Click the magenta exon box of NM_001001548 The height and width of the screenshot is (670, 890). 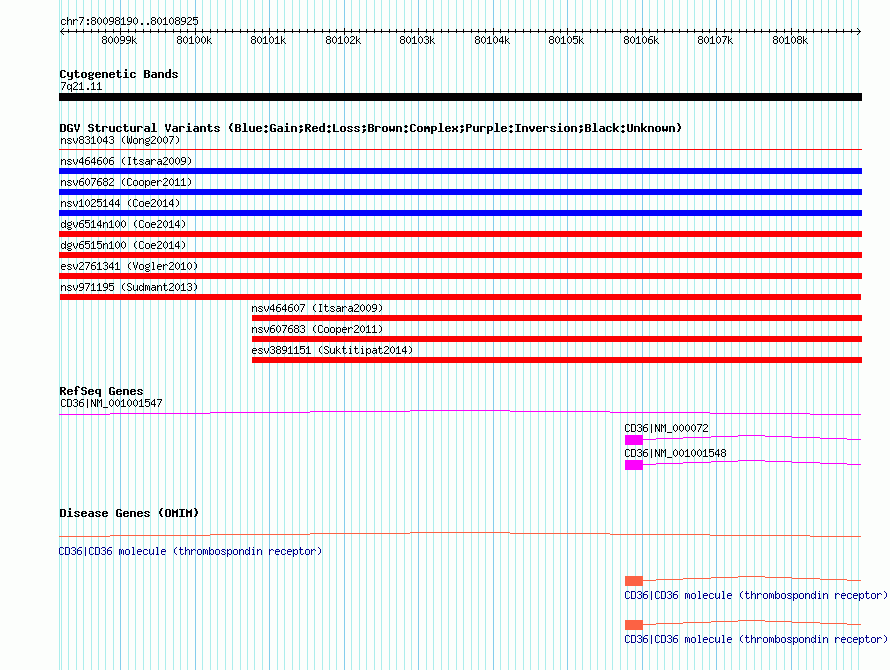[633, 465]
